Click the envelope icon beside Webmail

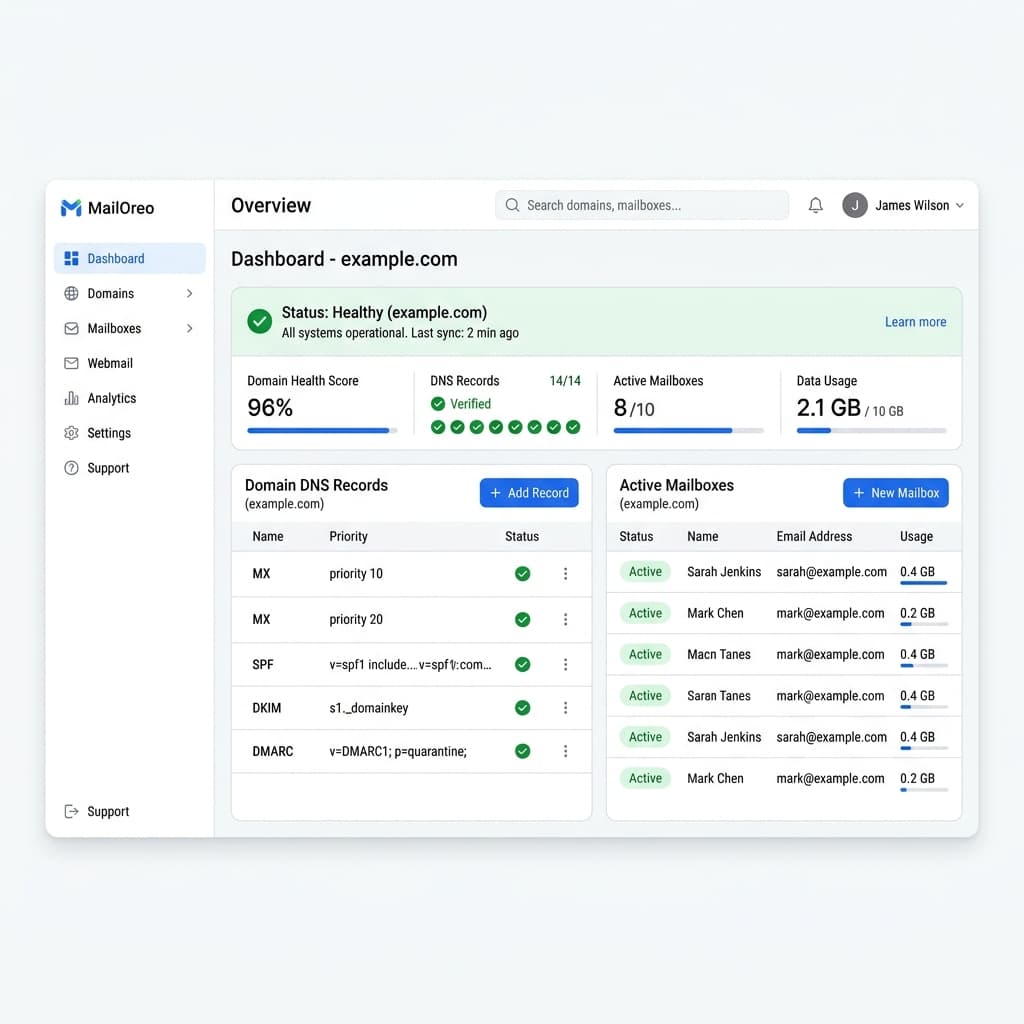(71, 363)
